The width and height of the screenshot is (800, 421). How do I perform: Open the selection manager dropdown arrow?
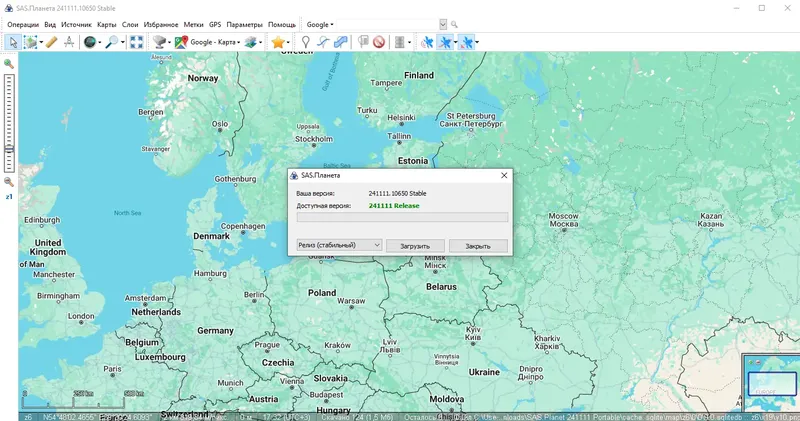click(x=41, y=42)
